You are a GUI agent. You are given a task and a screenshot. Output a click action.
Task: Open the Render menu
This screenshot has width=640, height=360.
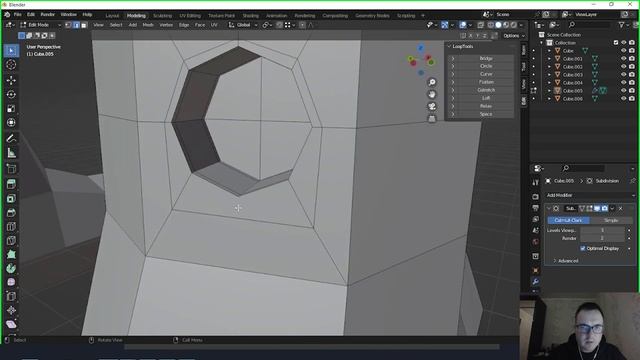pos(47,15)
